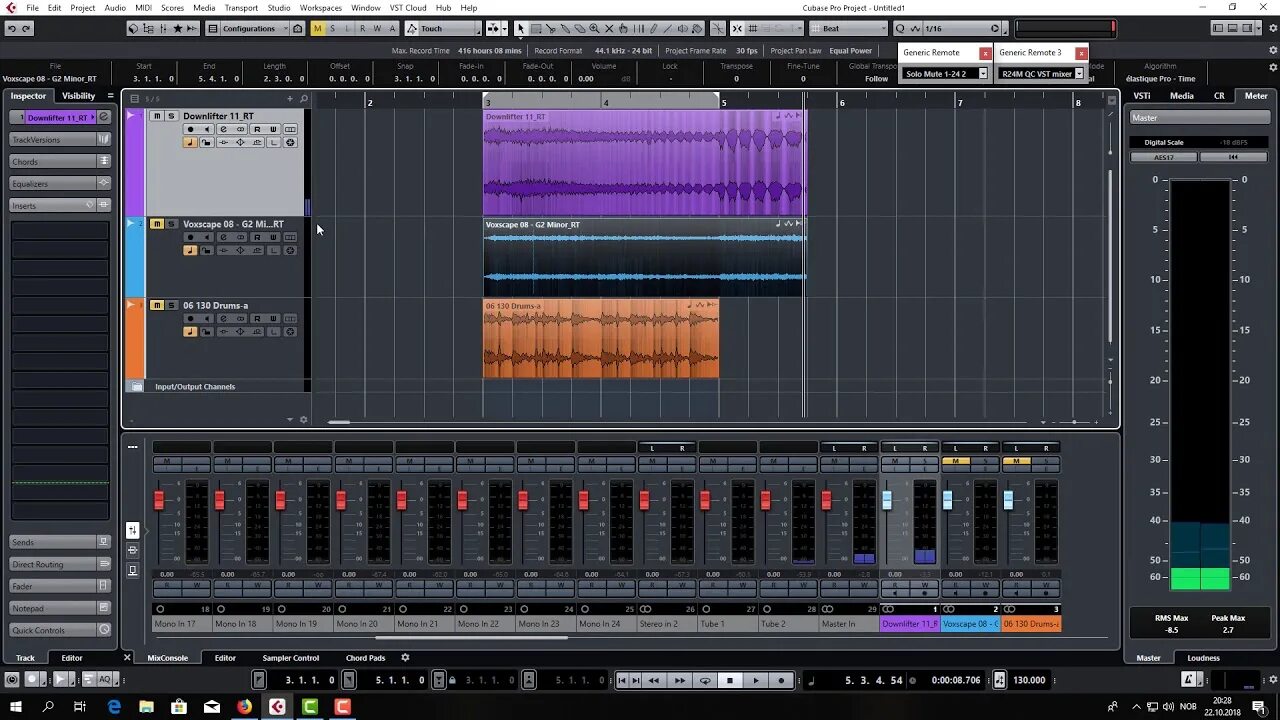This screenshot has width=1280, height=720.
Task: Click the transport Fast Forward button
Action: (680, 680)
